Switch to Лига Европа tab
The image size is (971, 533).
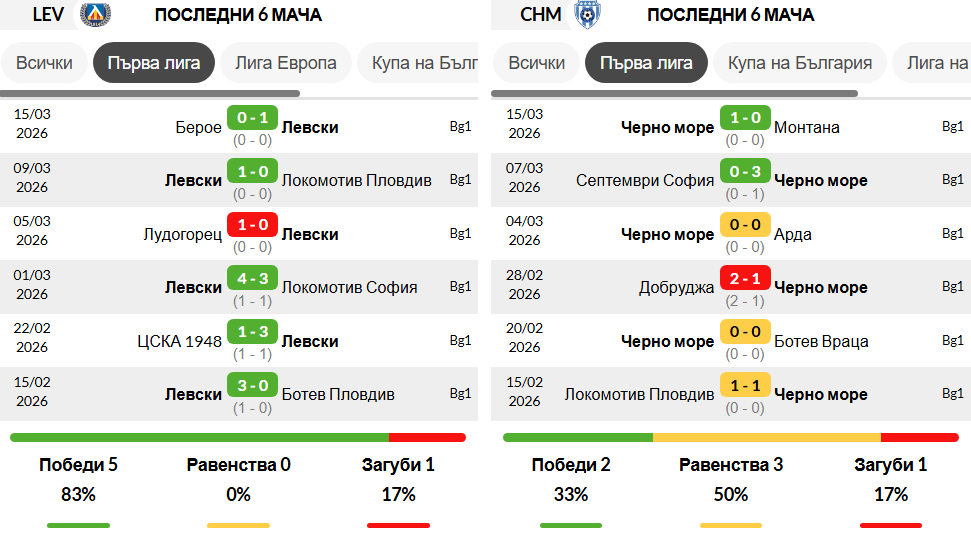[x=286, y=62]
